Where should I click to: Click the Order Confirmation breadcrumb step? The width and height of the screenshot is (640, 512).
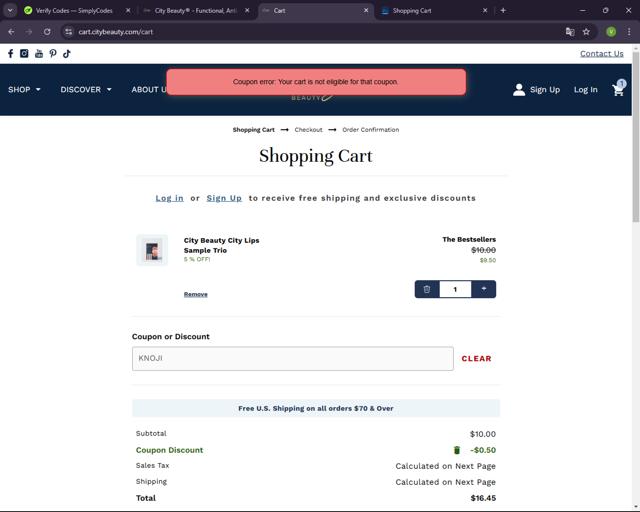(371, 130)
